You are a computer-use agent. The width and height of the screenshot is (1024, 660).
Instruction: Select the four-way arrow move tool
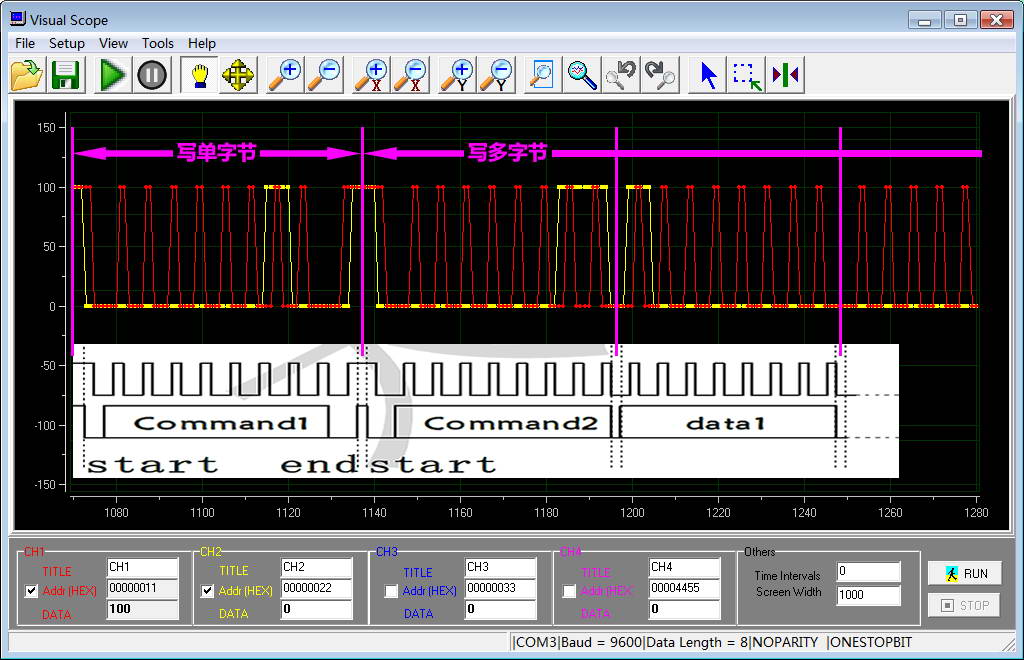coord(238,75)
